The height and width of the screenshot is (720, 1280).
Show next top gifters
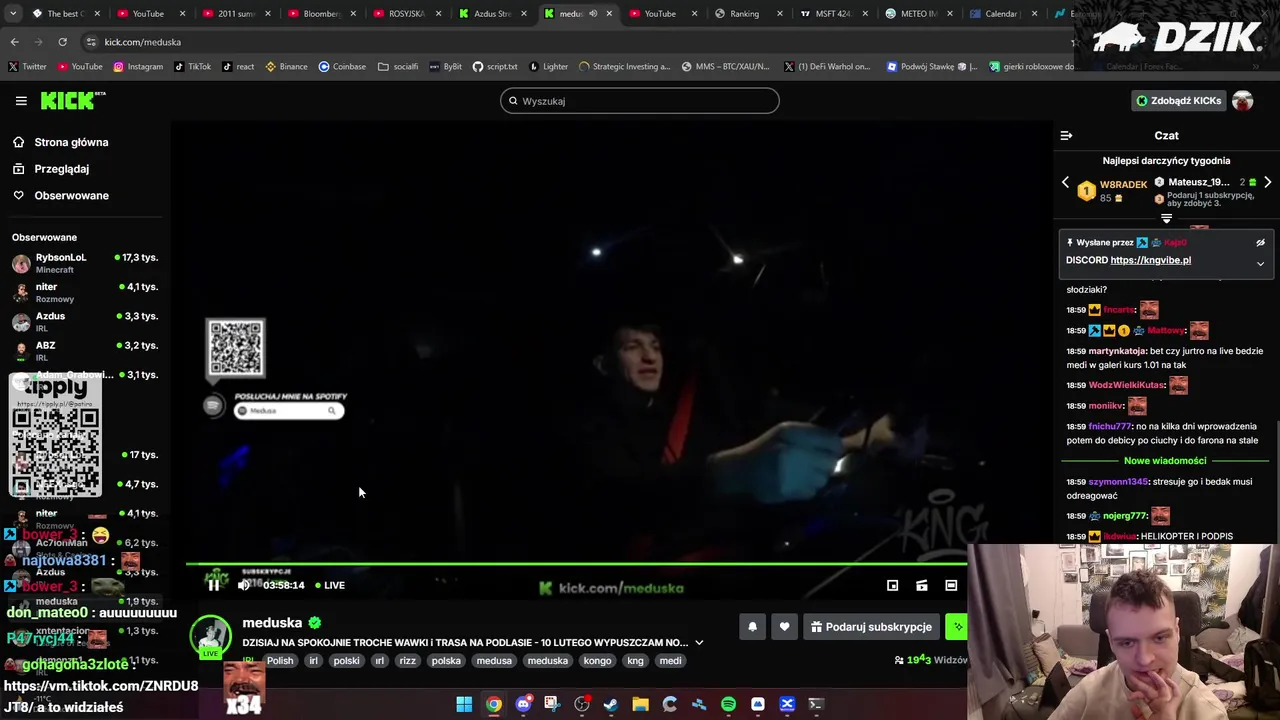pos(1267,183)
